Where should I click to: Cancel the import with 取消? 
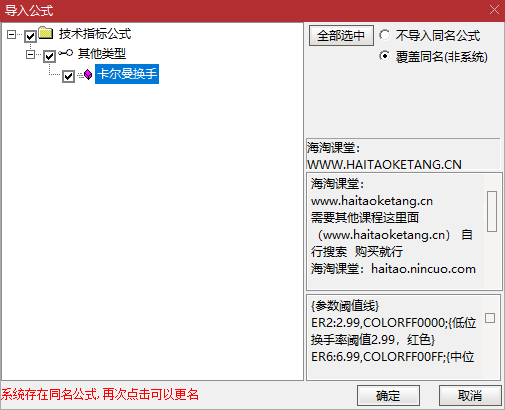(x=470, y=395)
